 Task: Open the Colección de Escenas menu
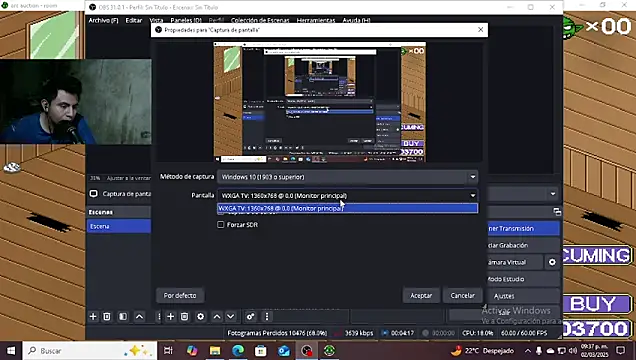point(260,20)
